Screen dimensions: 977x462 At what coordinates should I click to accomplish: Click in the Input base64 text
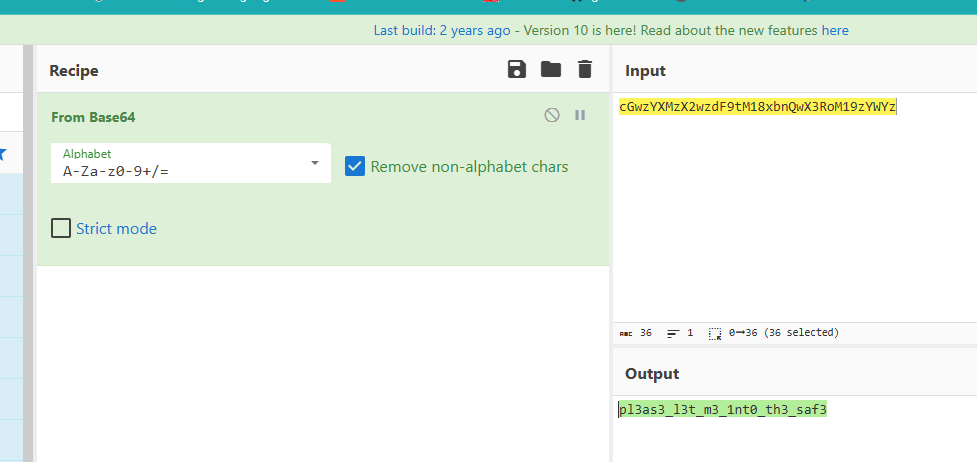point(757,107)
